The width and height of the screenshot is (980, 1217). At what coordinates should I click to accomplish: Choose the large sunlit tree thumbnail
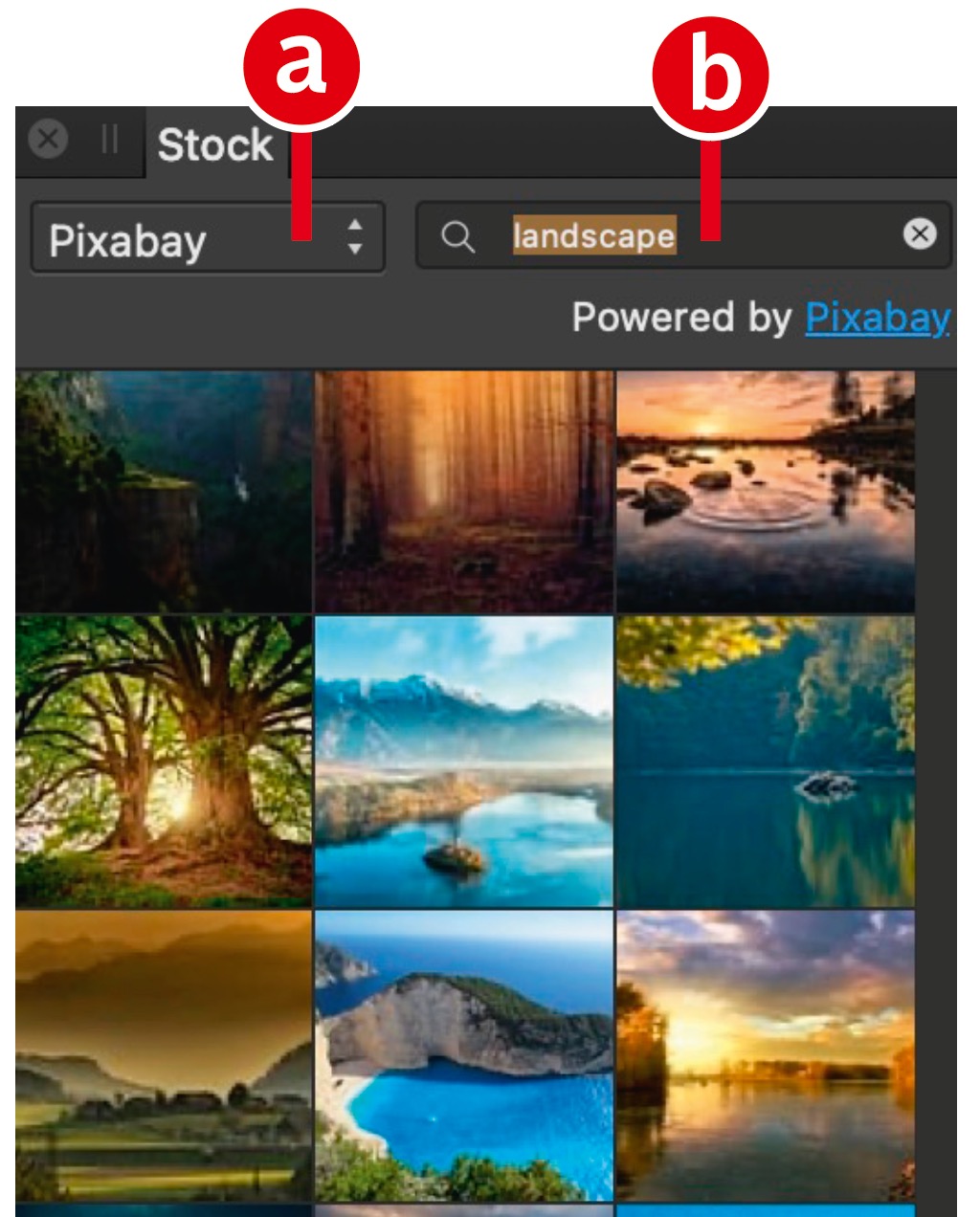[164, 761]
